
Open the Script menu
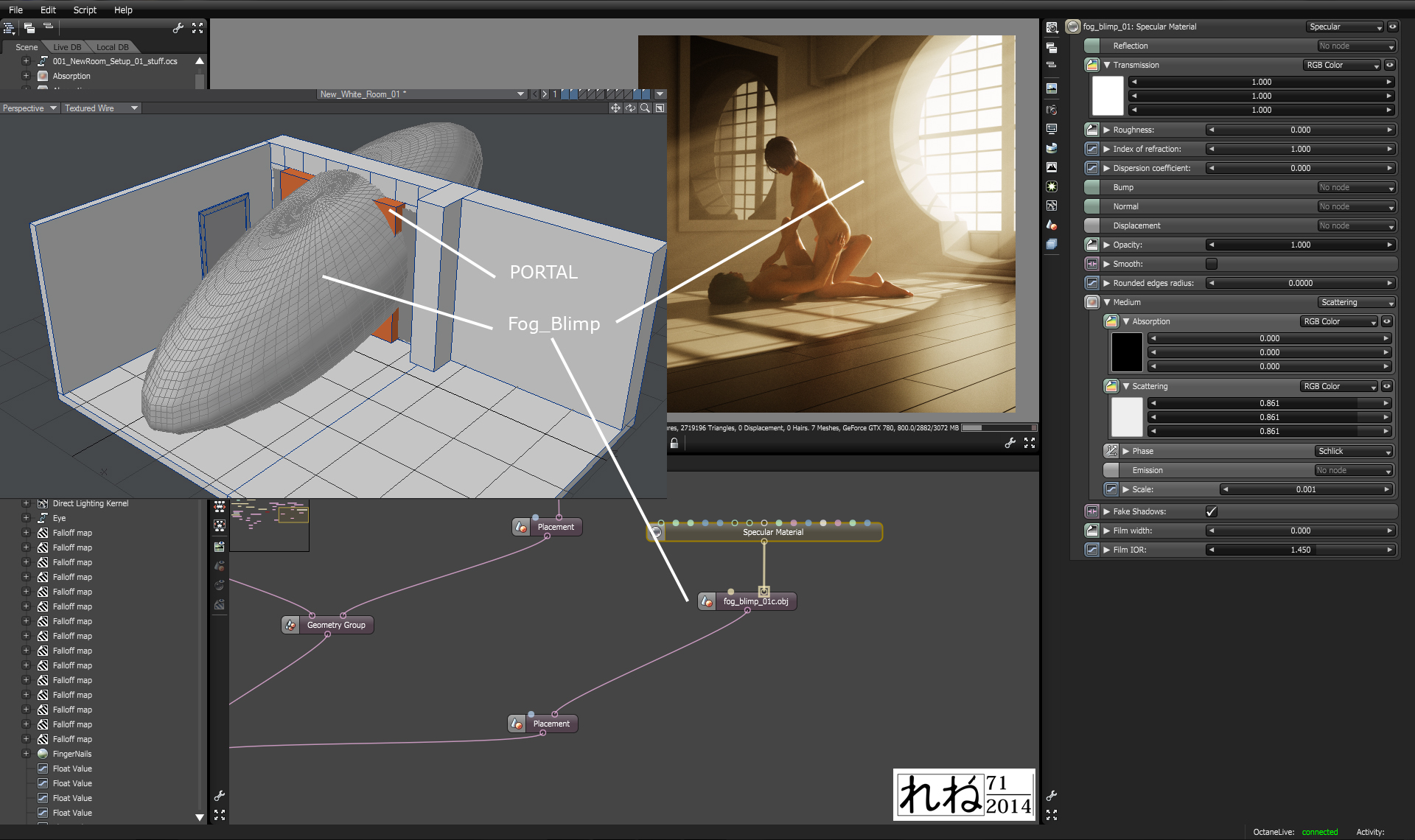[x=84, y=10]
